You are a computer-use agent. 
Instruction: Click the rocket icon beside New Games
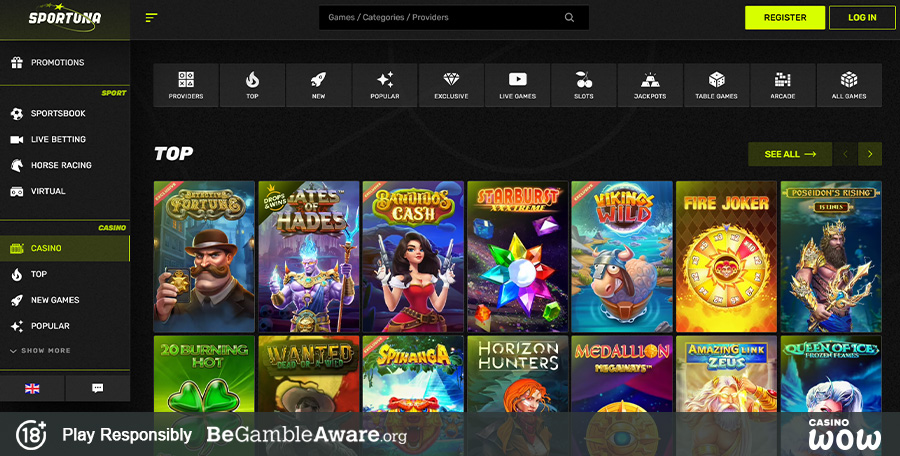(17, 300)
